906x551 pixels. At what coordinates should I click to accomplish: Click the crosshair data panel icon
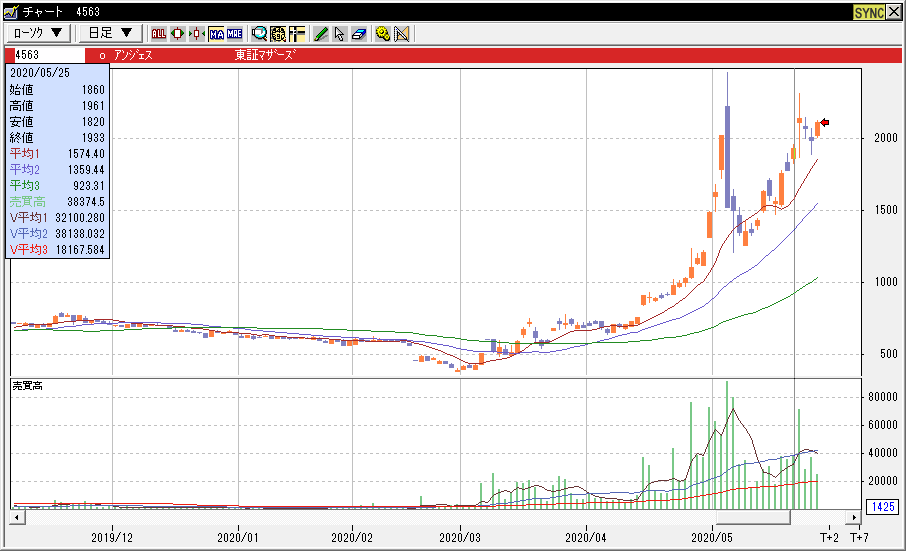[297, 33]
